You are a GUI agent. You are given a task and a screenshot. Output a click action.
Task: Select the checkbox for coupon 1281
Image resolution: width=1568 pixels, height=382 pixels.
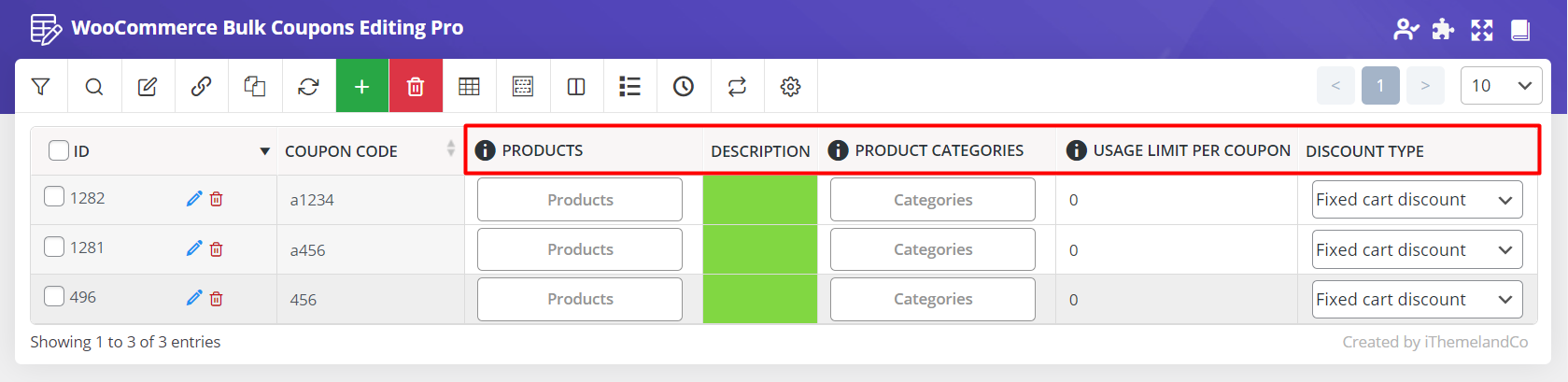tap(55, 247)
